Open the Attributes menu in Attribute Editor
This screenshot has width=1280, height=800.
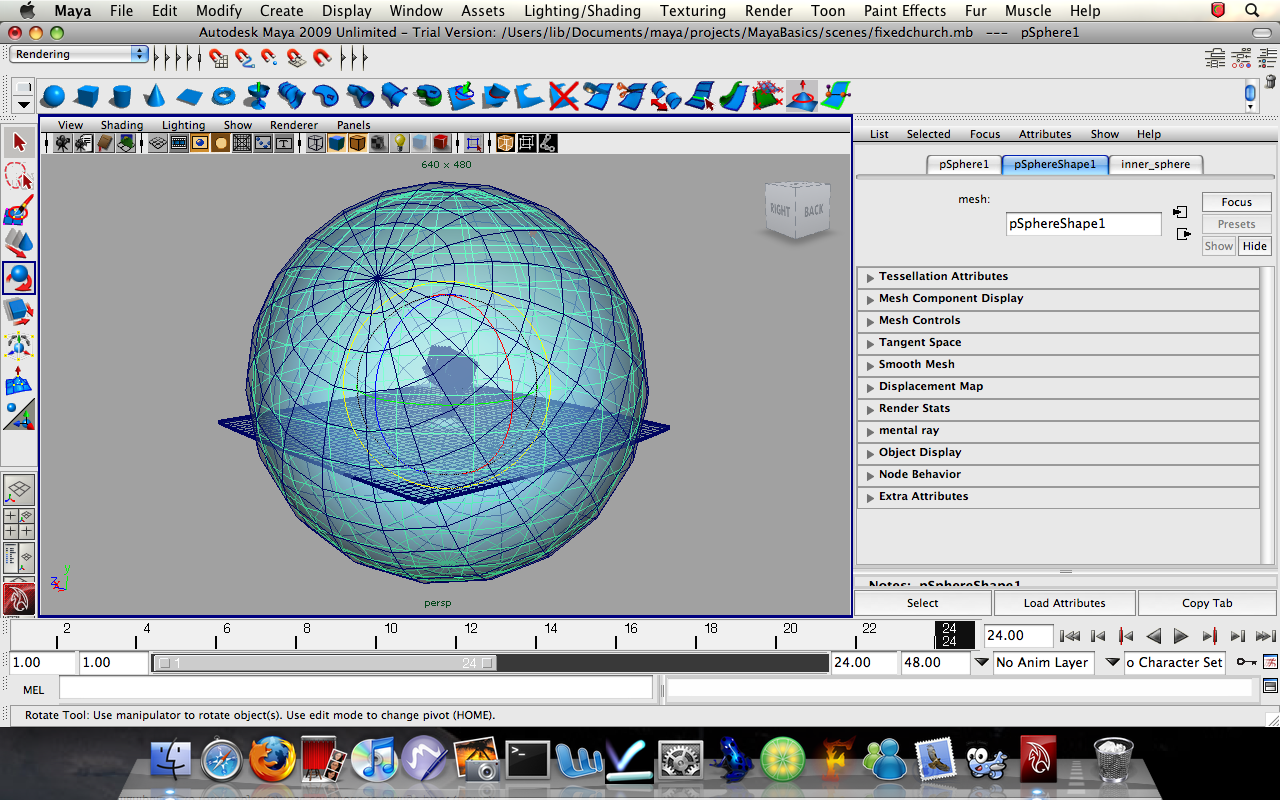[x=1045, y=134]
